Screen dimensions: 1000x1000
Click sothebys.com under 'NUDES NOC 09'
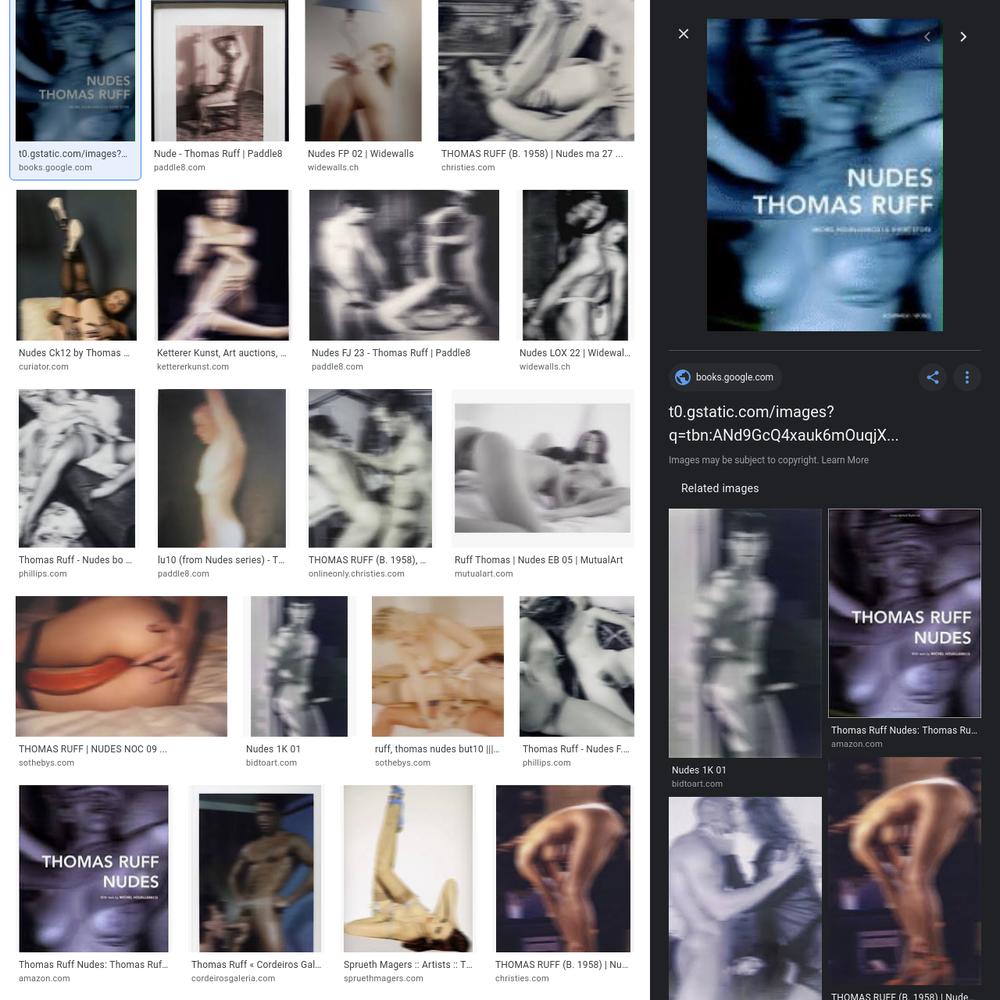point(46,763)
